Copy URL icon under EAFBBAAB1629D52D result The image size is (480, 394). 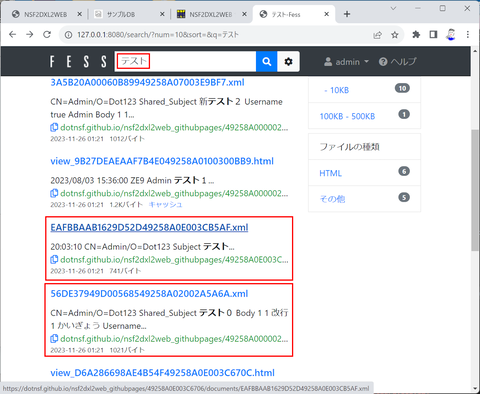click(x=54, y=259)
